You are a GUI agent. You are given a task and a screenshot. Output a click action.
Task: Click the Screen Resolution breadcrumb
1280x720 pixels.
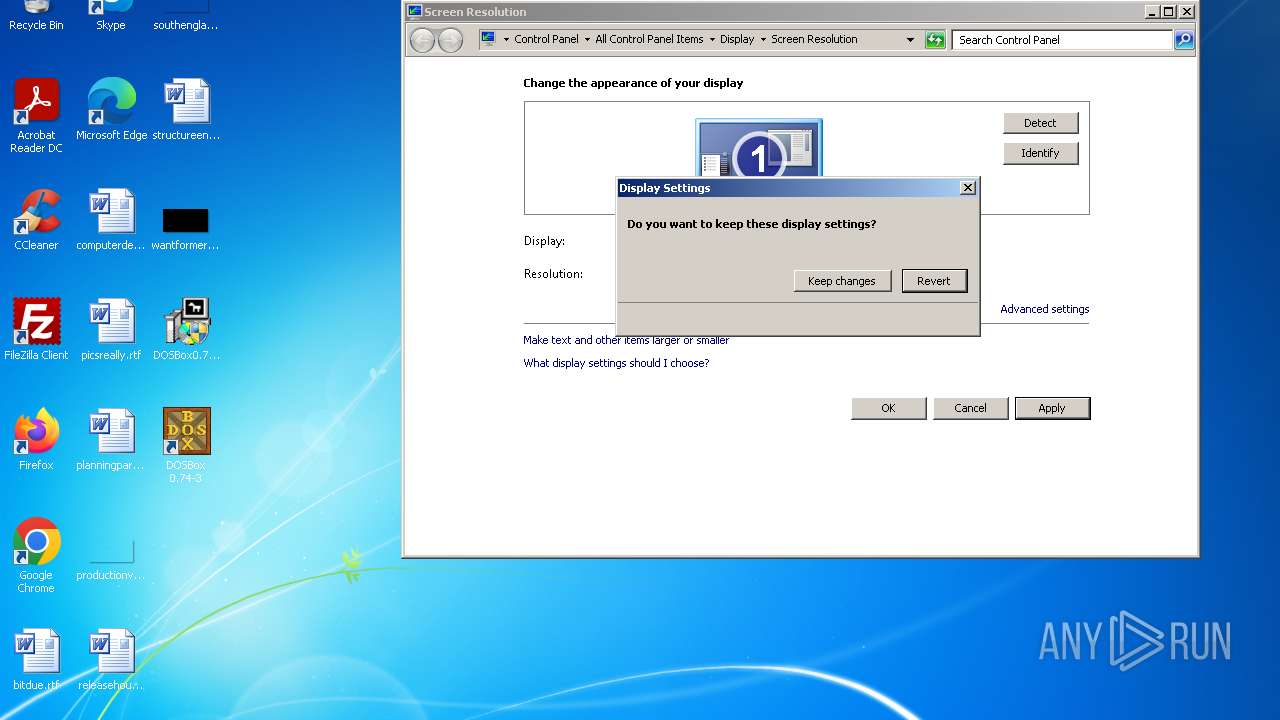click(814, 39)
